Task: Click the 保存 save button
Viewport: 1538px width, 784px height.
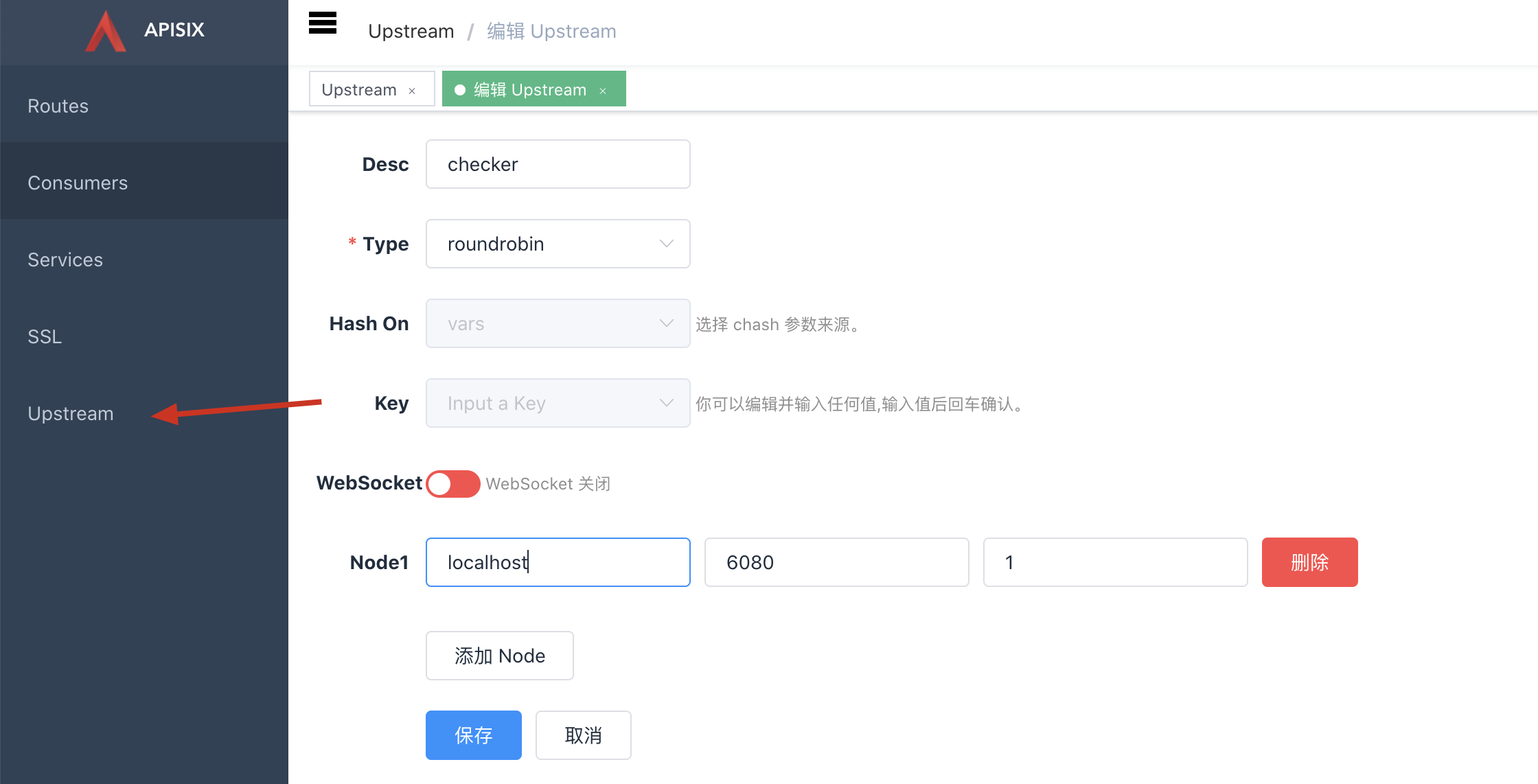Action: (x=473, y=735)
